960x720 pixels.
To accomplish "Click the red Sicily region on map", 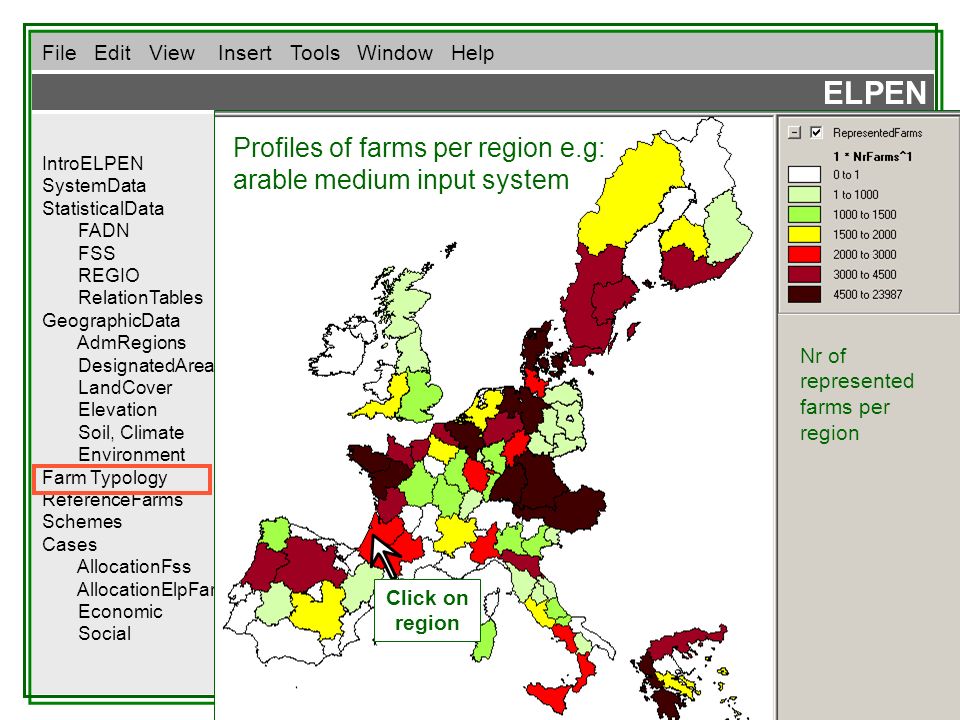I will pyautogui.click(x=550, y=697).
